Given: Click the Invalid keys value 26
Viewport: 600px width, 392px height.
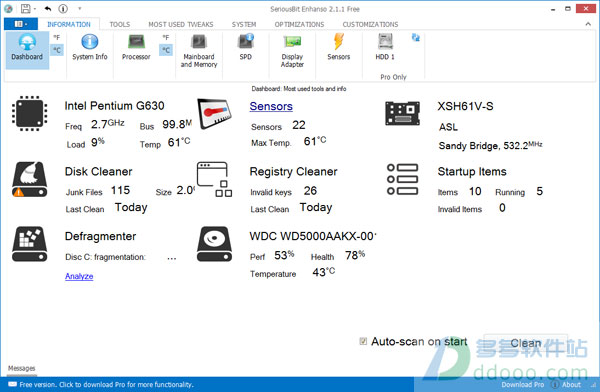Looking at the screenshot, I should coord(310,190).
